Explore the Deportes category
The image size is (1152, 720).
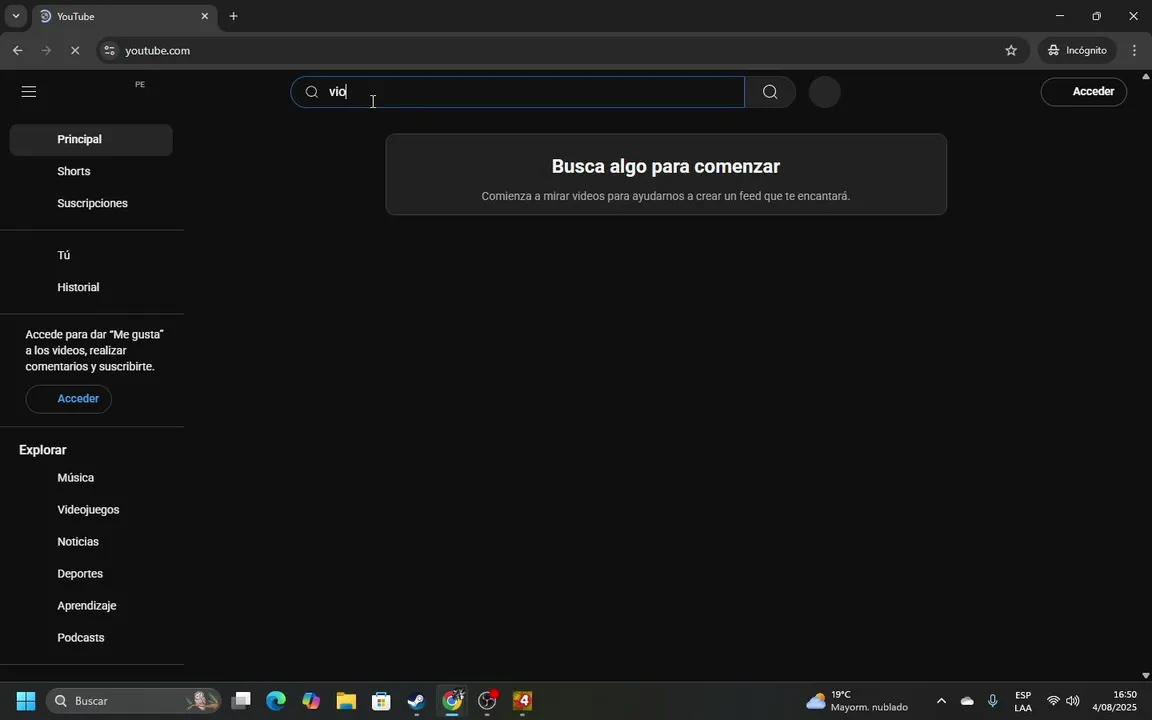point(91,574)
